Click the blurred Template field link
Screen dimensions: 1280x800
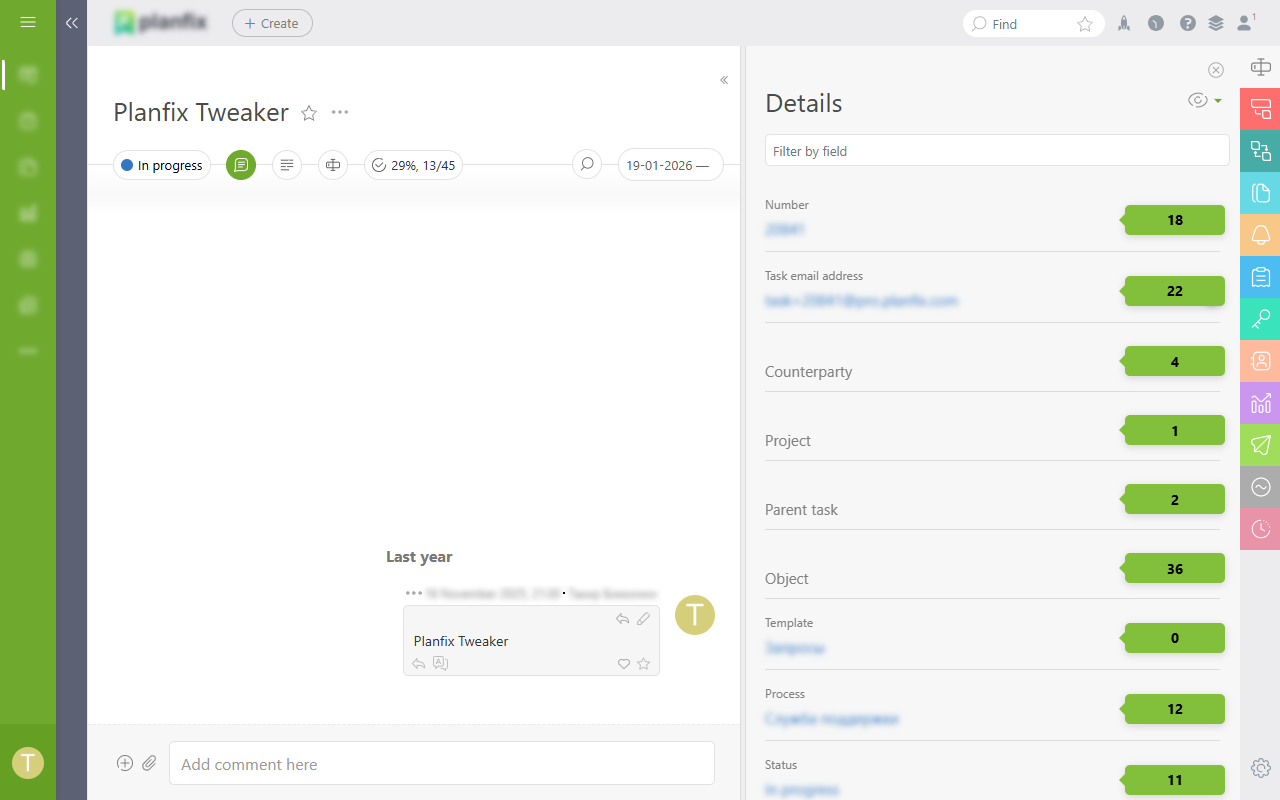(x=795, y=647)
